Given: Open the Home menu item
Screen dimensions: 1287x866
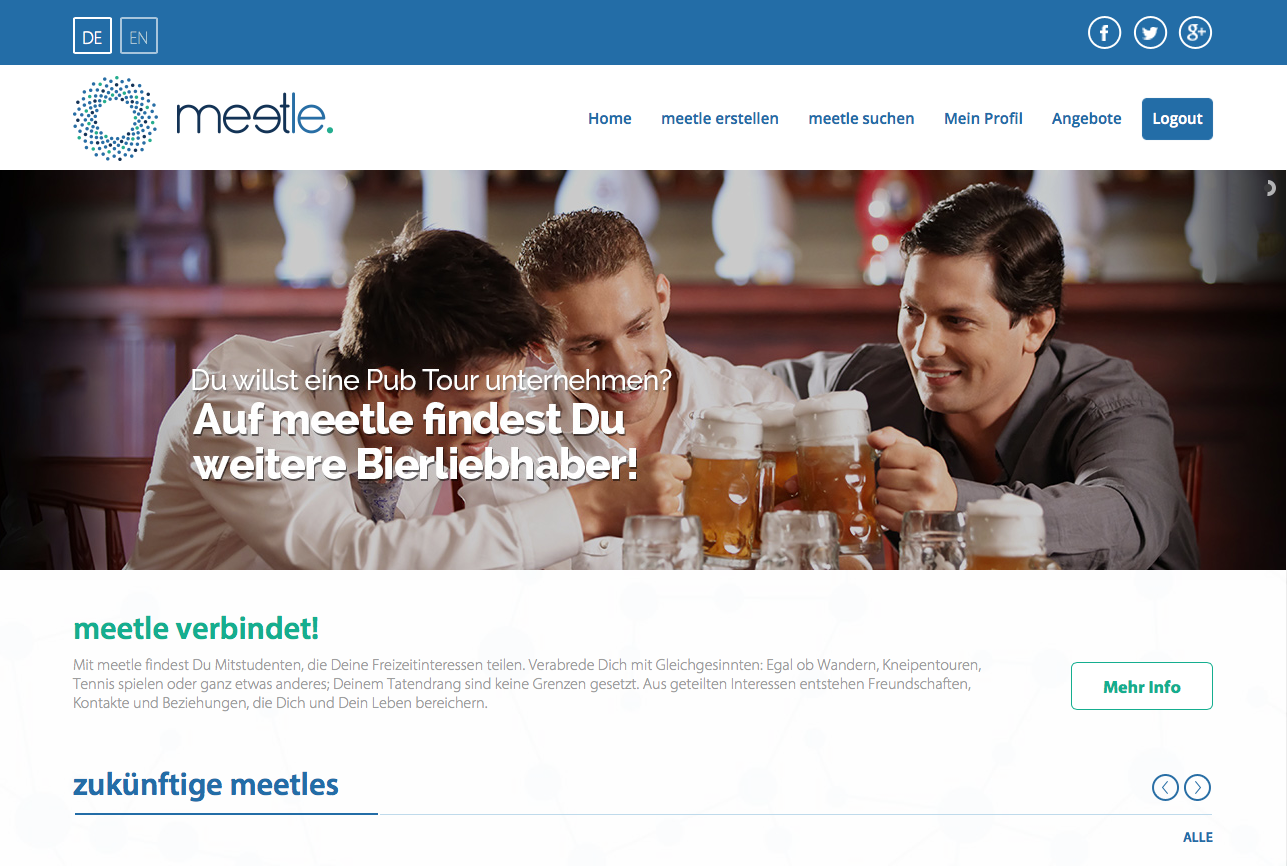Looking at the screenshot, I should click(610, 119).
